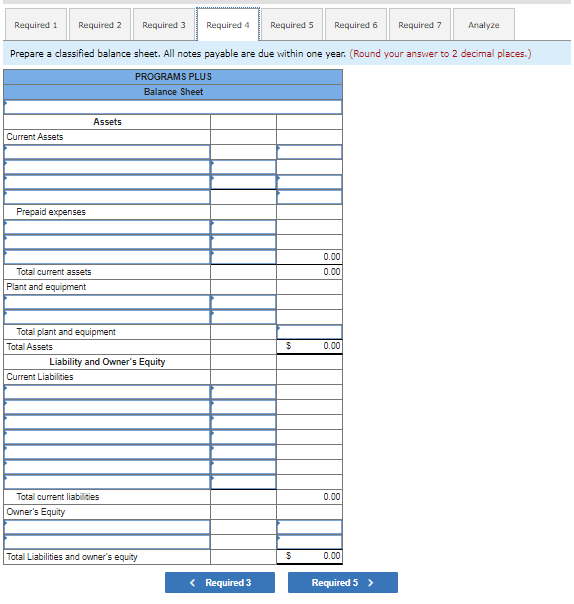Switch to the Required 1 tab
The width and height of the screenshot is (574, 604).
tap(35, 25)
